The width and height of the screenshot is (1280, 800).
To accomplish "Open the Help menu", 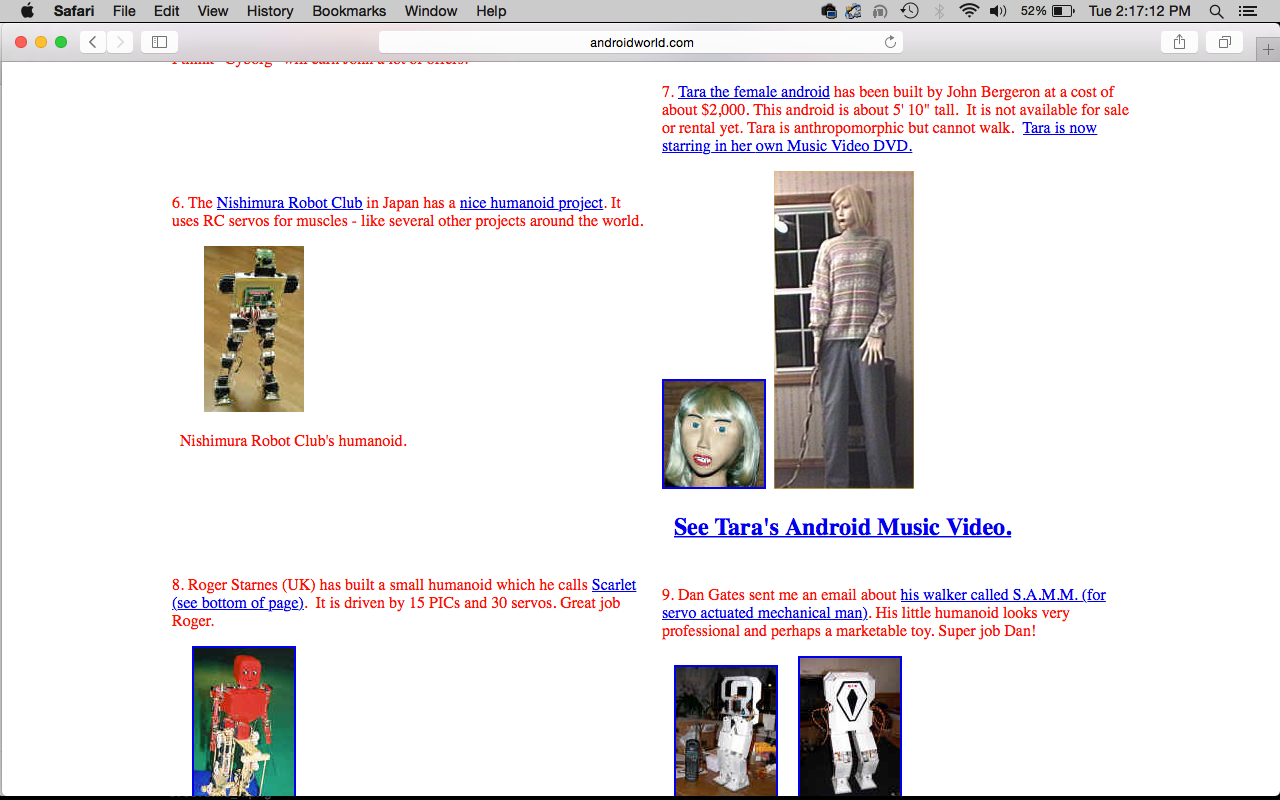I will click(x=491, y=11).
